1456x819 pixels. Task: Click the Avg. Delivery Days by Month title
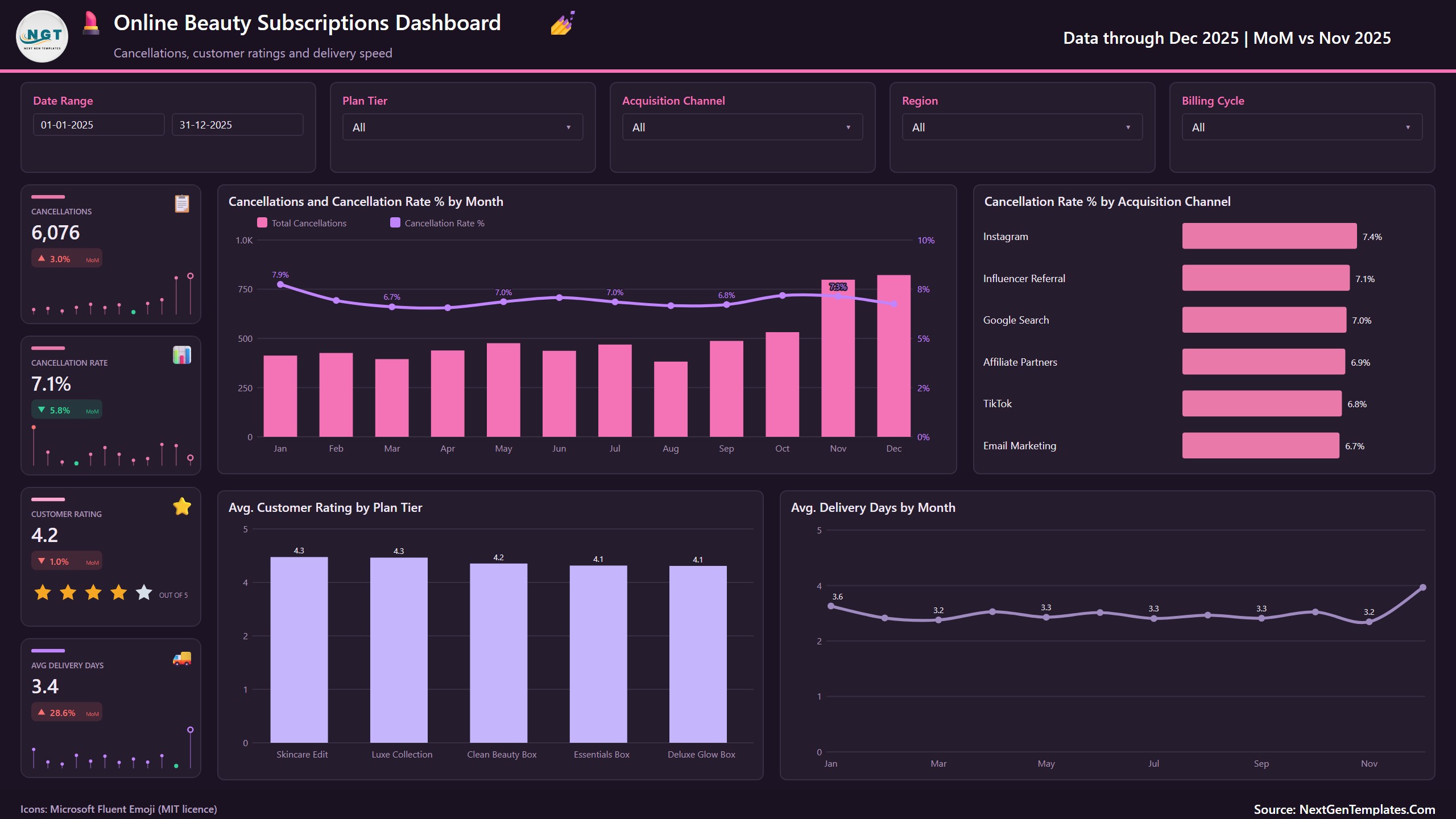point(873,507)
